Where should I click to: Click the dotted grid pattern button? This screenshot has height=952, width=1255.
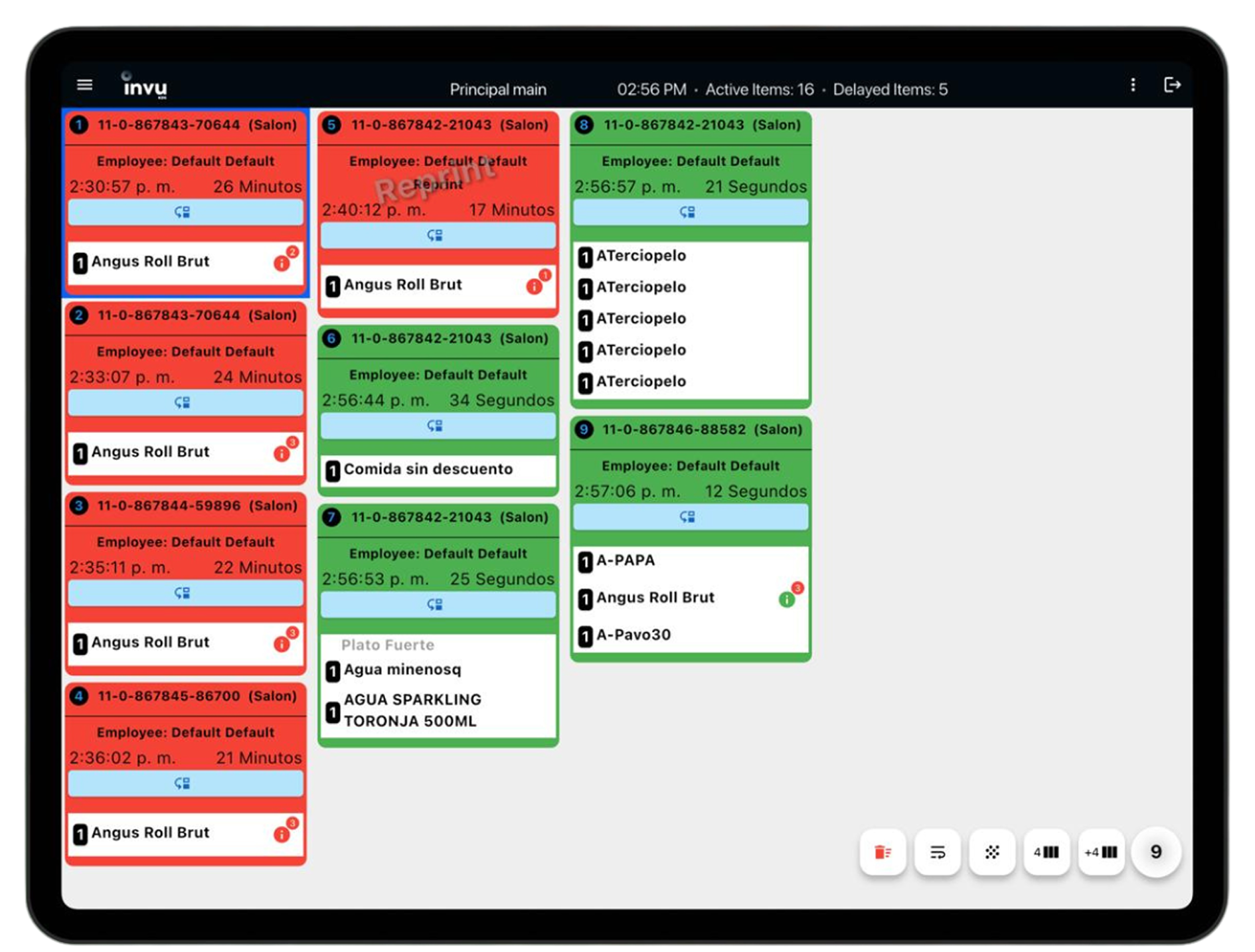click(991, 852)
